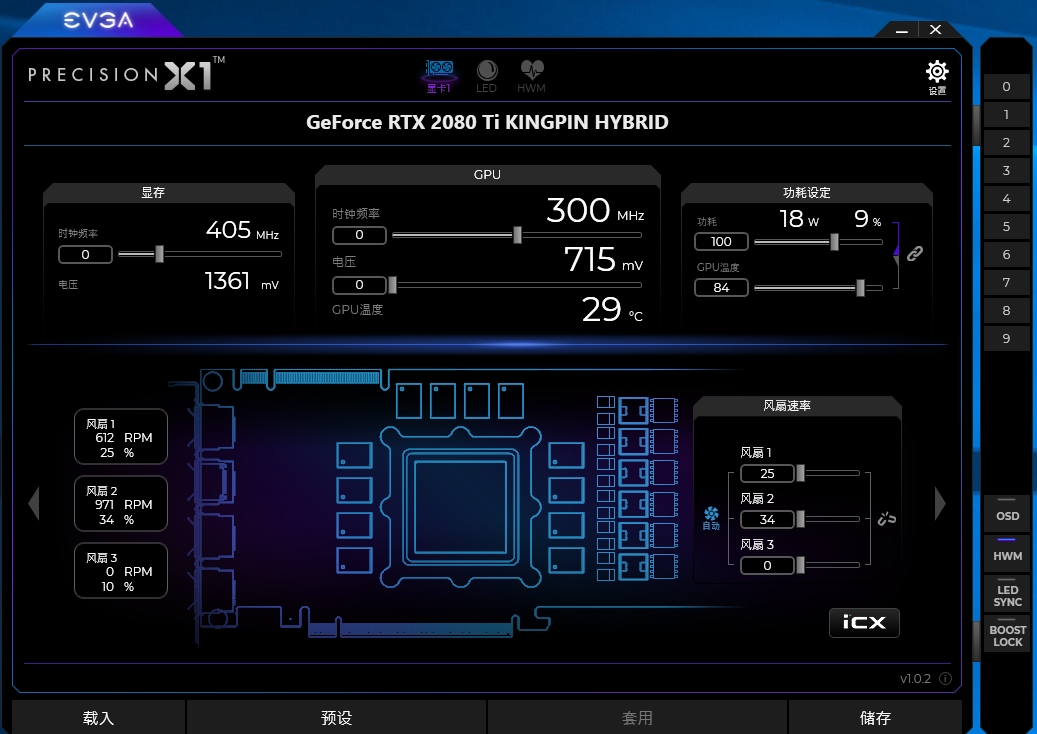The height and width of the screenshot is (734, 1037).
Task: Click the 预设 (Default) button
Action: [336, 717]
